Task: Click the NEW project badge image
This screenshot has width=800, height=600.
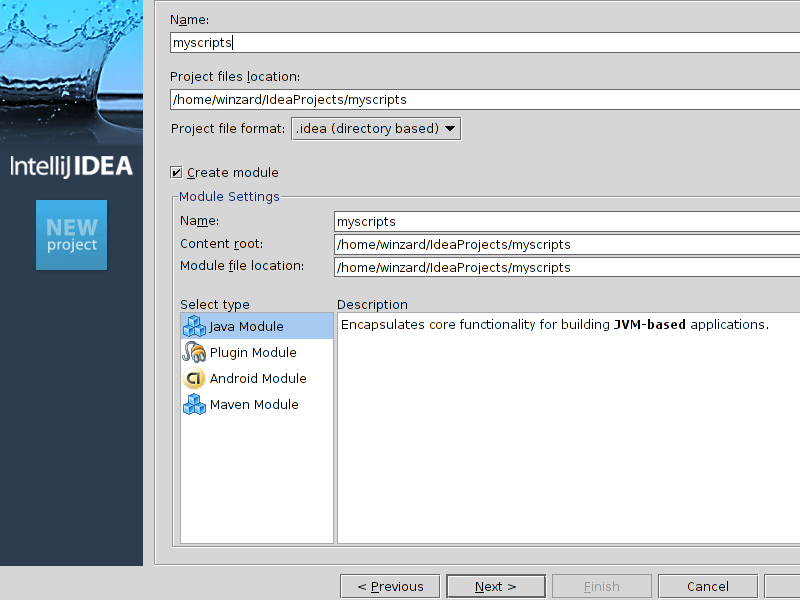Action: (71, 235)
